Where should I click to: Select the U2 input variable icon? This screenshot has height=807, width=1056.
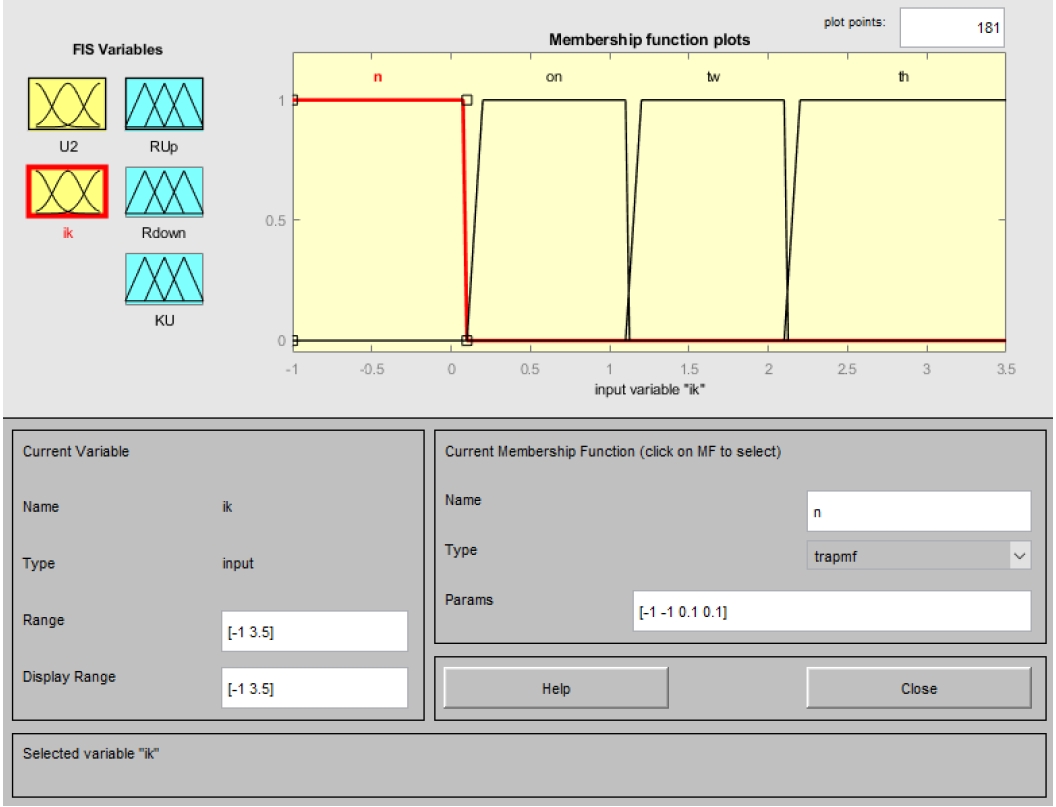66,105
